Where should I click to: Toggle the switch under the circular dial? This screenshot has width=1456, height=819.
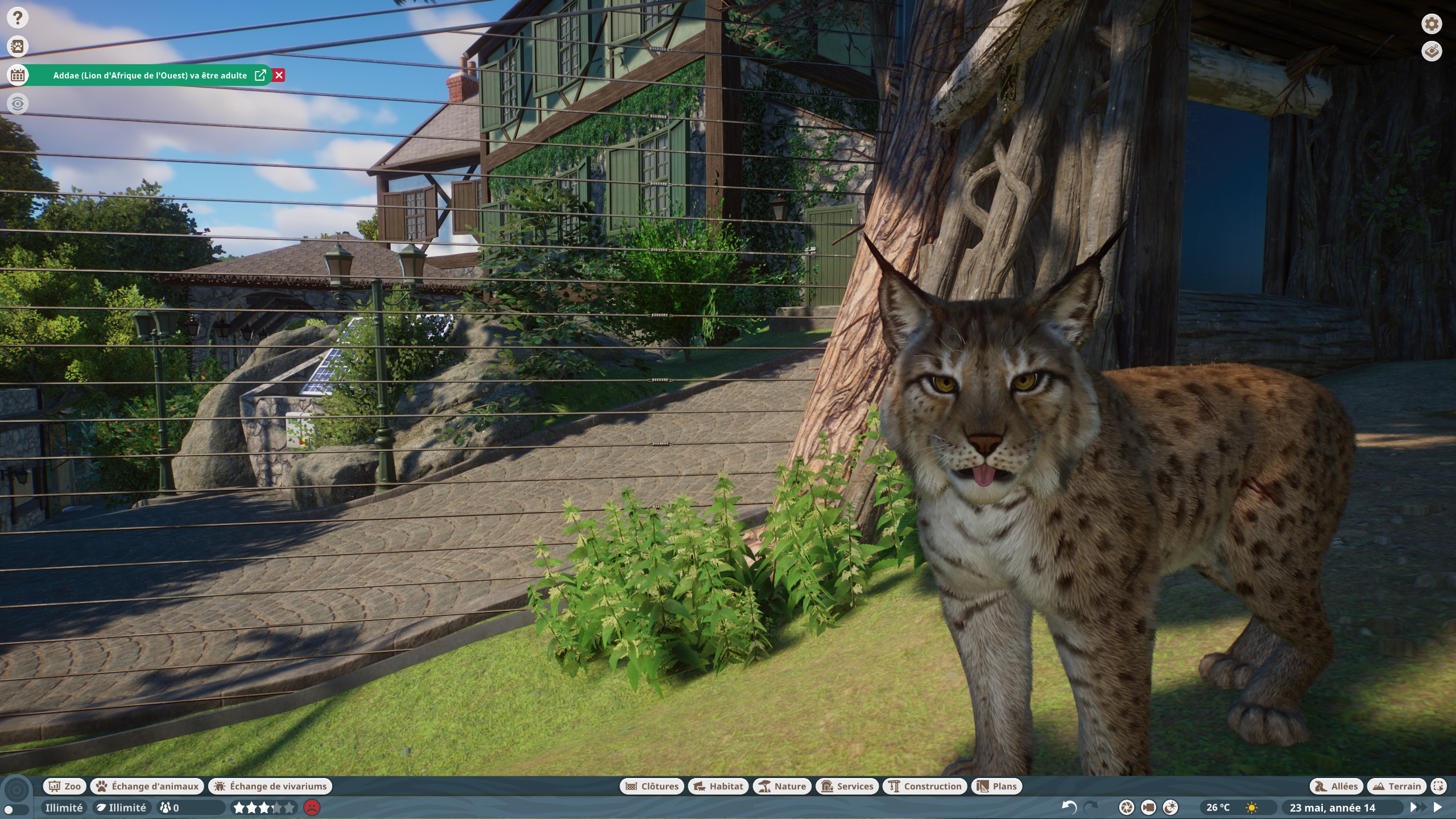click(x=16, y=810)
